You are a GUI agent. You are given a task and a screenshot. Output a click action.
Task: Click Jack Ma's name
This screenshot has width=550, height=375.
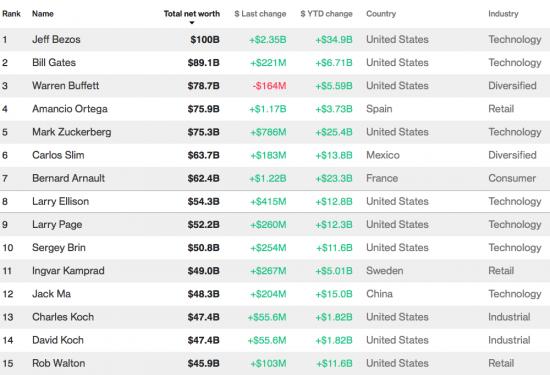pyautogui.click(x=52, y=294)
